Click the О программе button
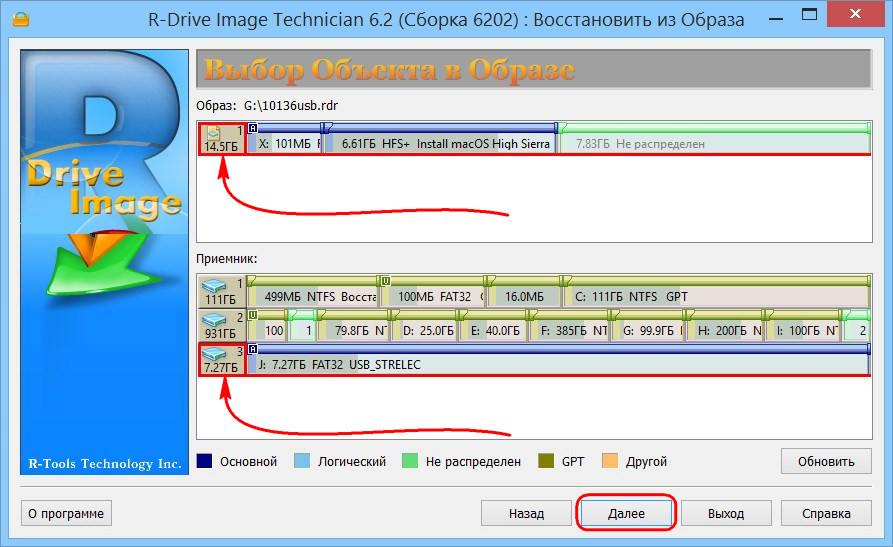This screenshot has height=547, width=893. click(x=66, y=513)
